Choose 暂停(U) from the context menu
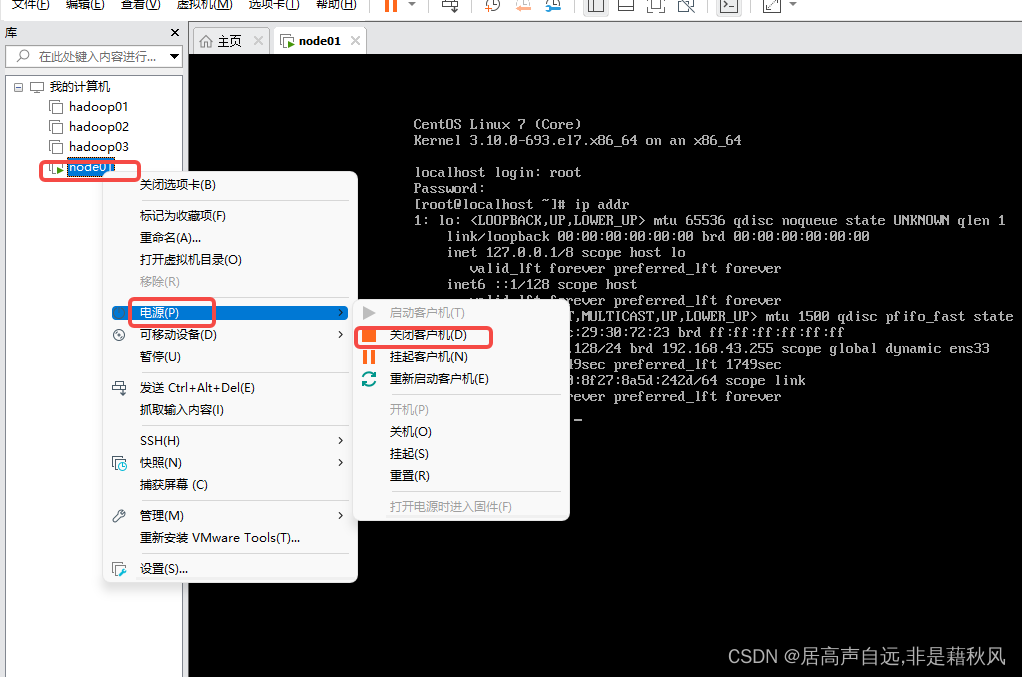 160,357
